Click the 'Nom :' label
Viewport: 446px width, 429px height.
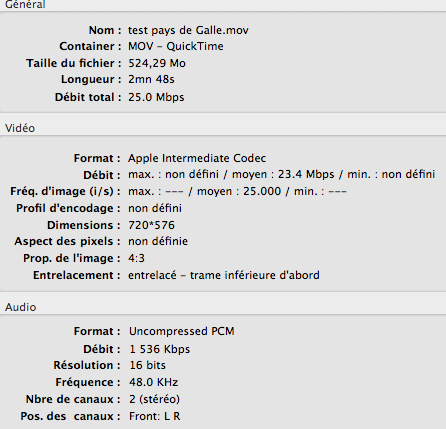coord(105,30)
